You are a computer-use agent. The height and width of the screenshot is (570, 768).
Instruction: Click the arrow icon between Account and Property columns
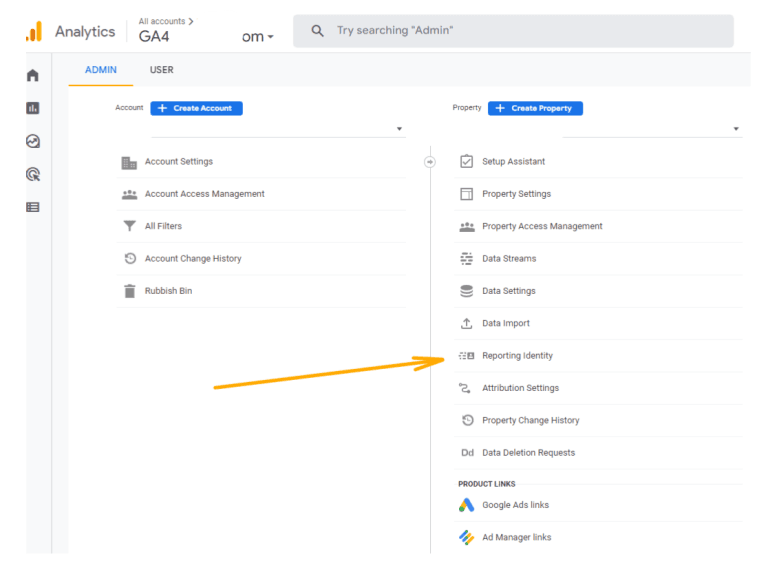point(430,161)
